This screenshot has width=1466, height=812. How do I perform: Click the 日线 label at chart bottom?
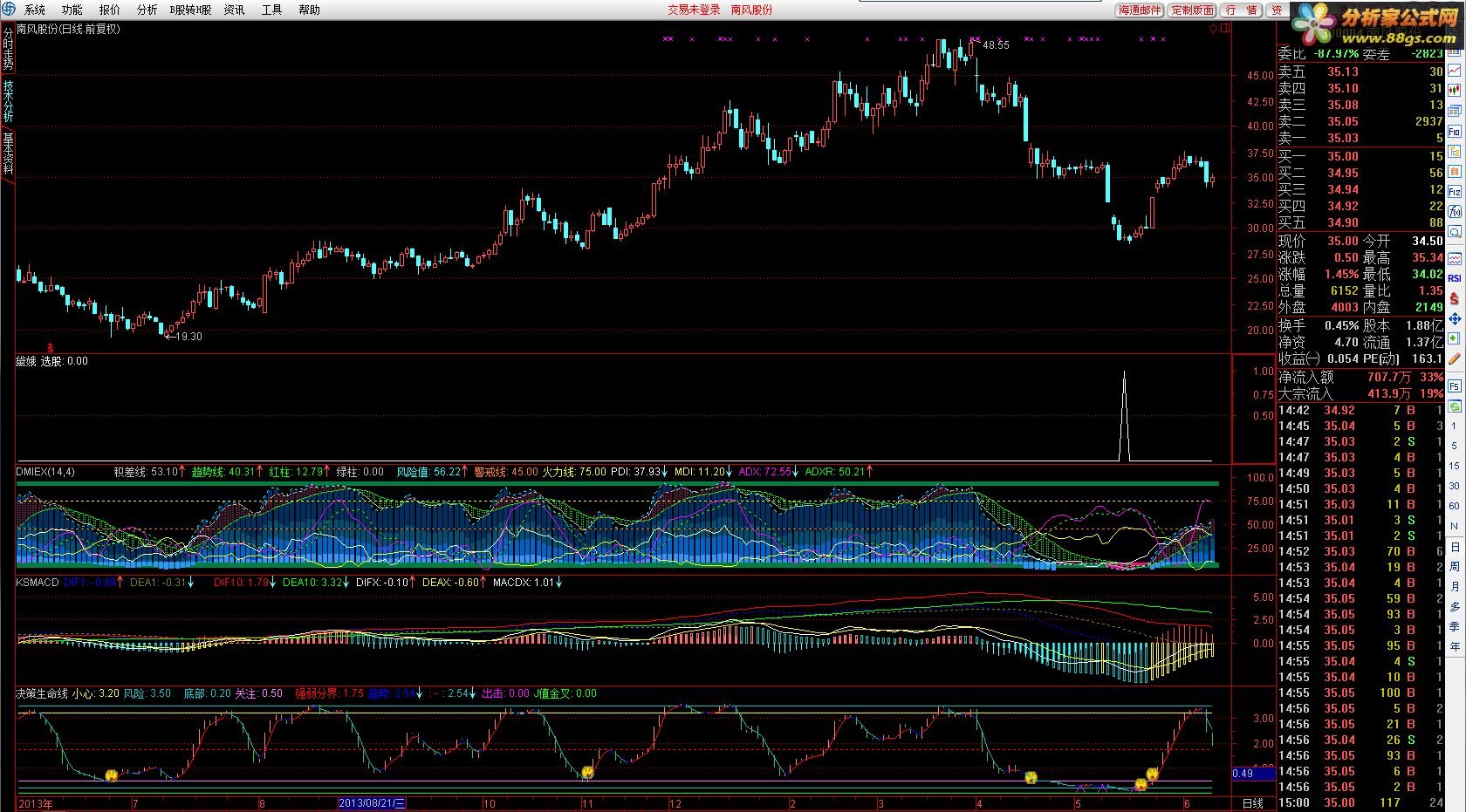[1252, 803]
